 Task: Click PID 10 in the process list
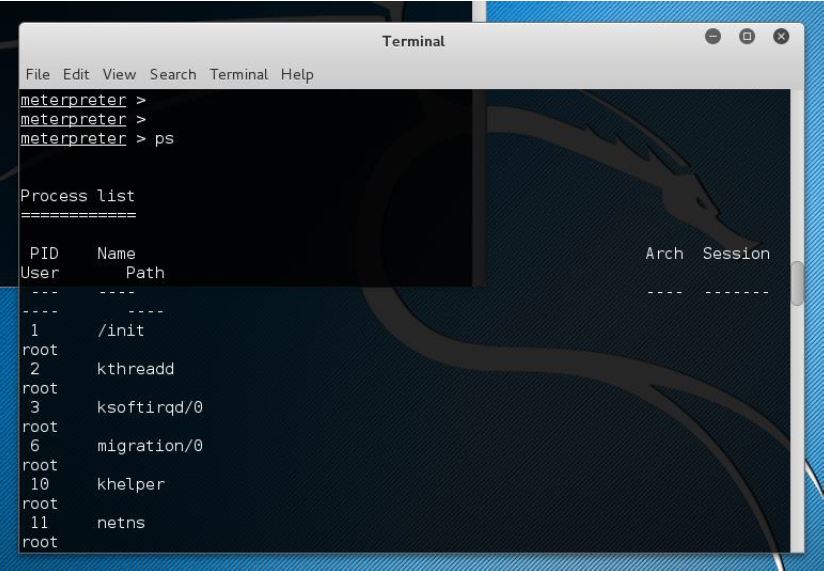click(39, 484)
